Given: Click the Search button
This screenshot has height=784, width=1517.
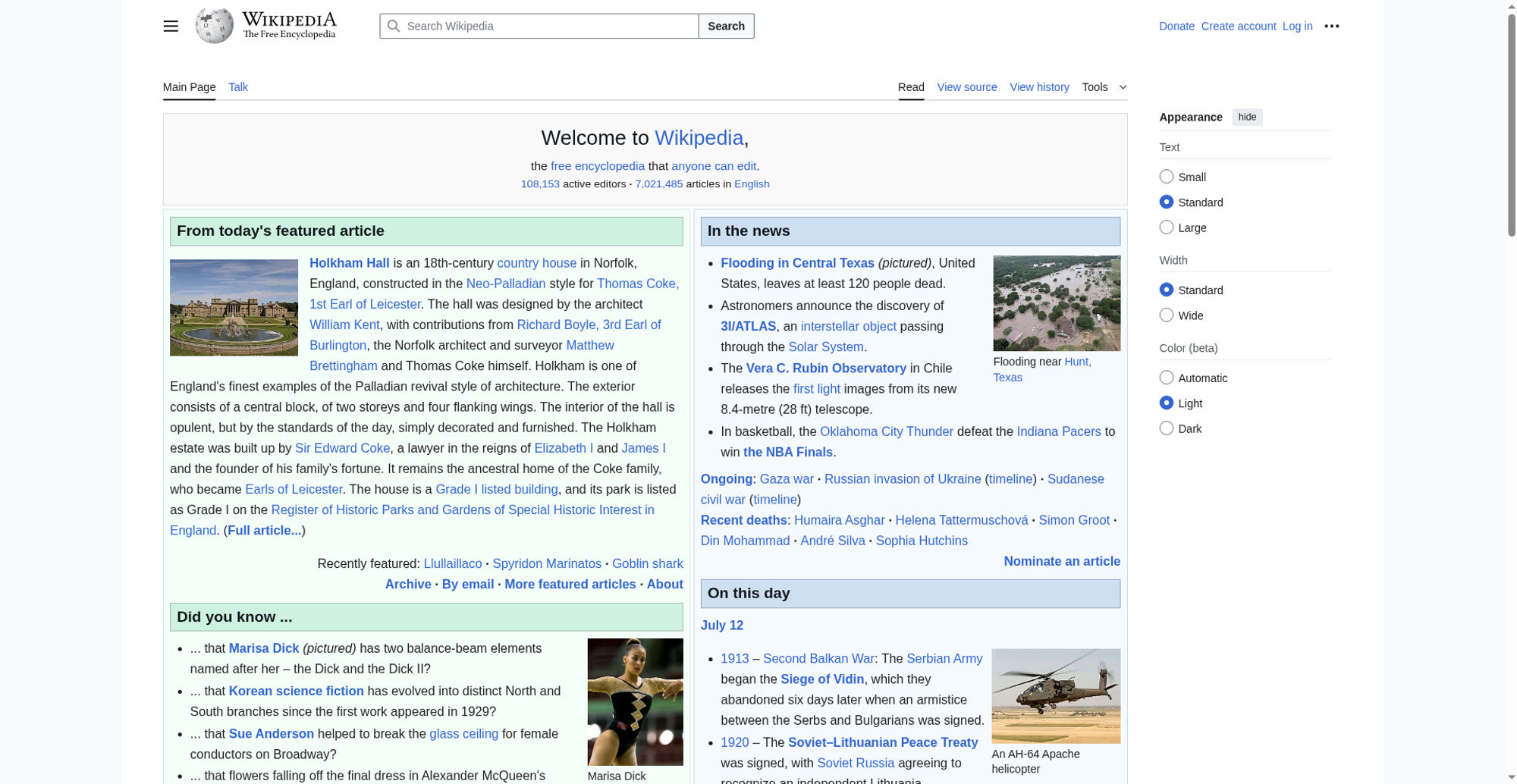Looking at the screenshot, I should tap(726, 26).
